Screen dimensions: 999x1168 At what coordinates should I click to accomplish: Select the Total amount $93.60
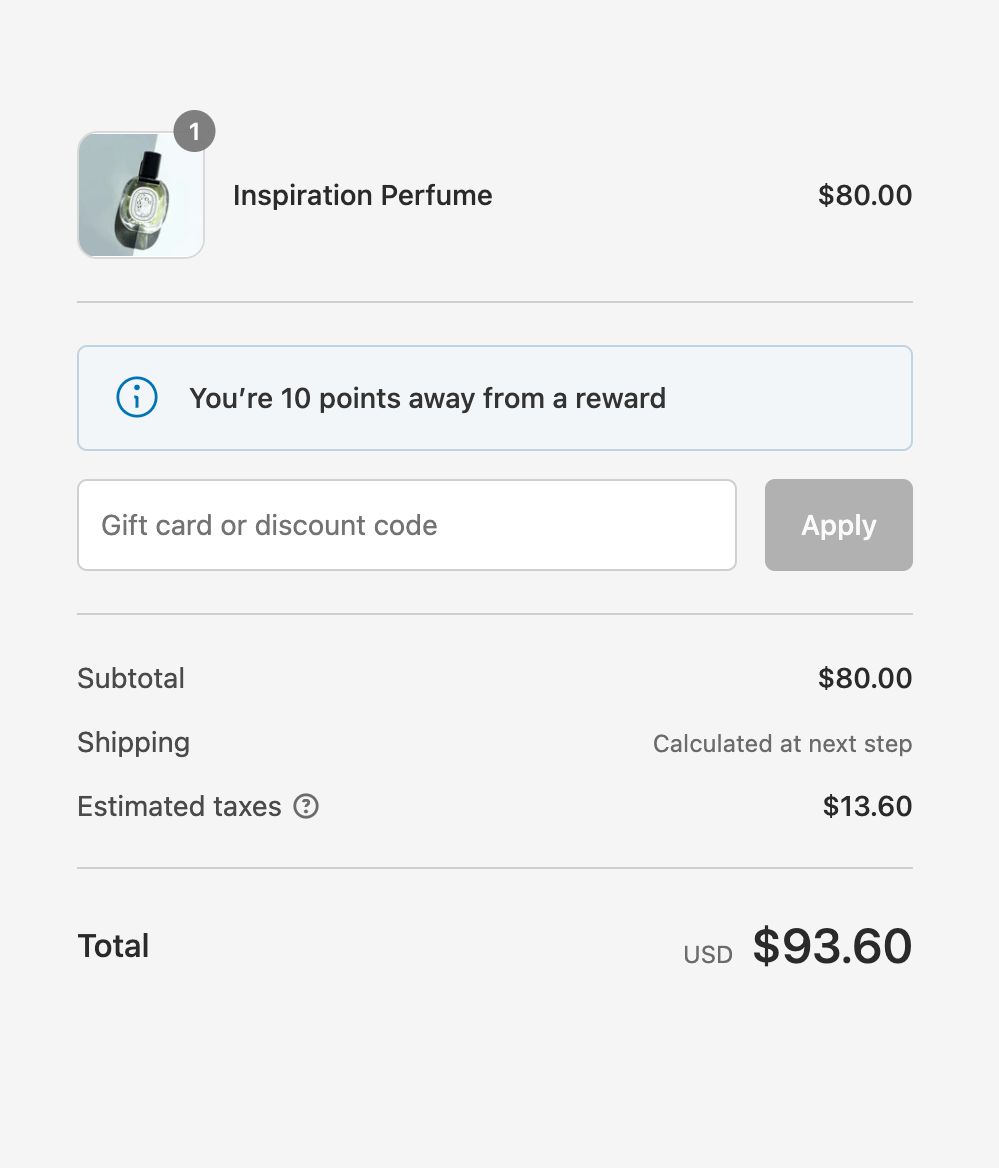tap(832, 945)
